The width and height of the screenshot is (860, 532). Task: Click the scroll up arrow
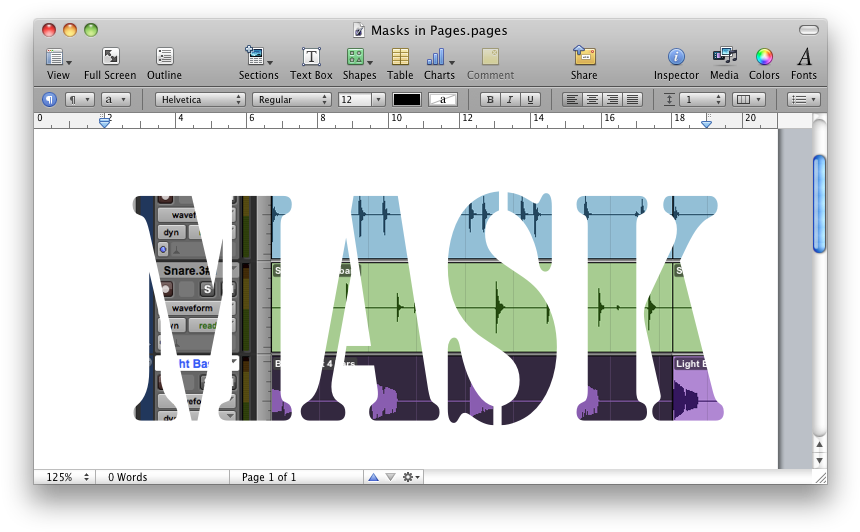pos(819,445)
